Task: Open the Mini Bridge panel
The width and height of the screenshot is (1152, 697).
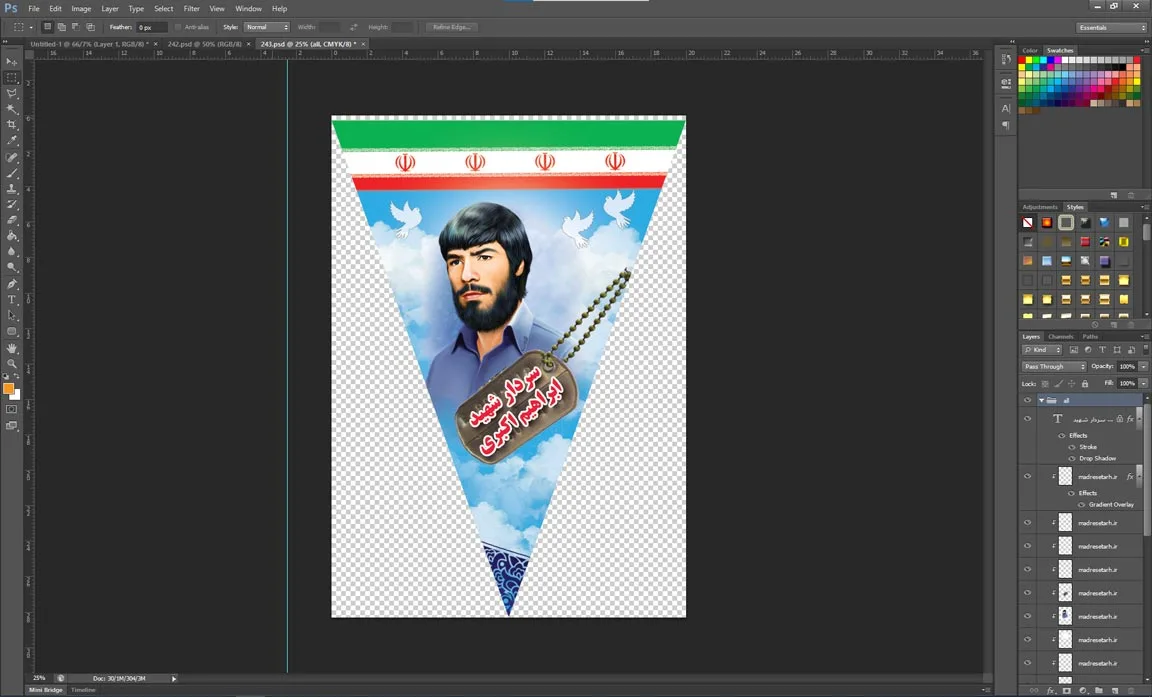Action: click(46, 690)
